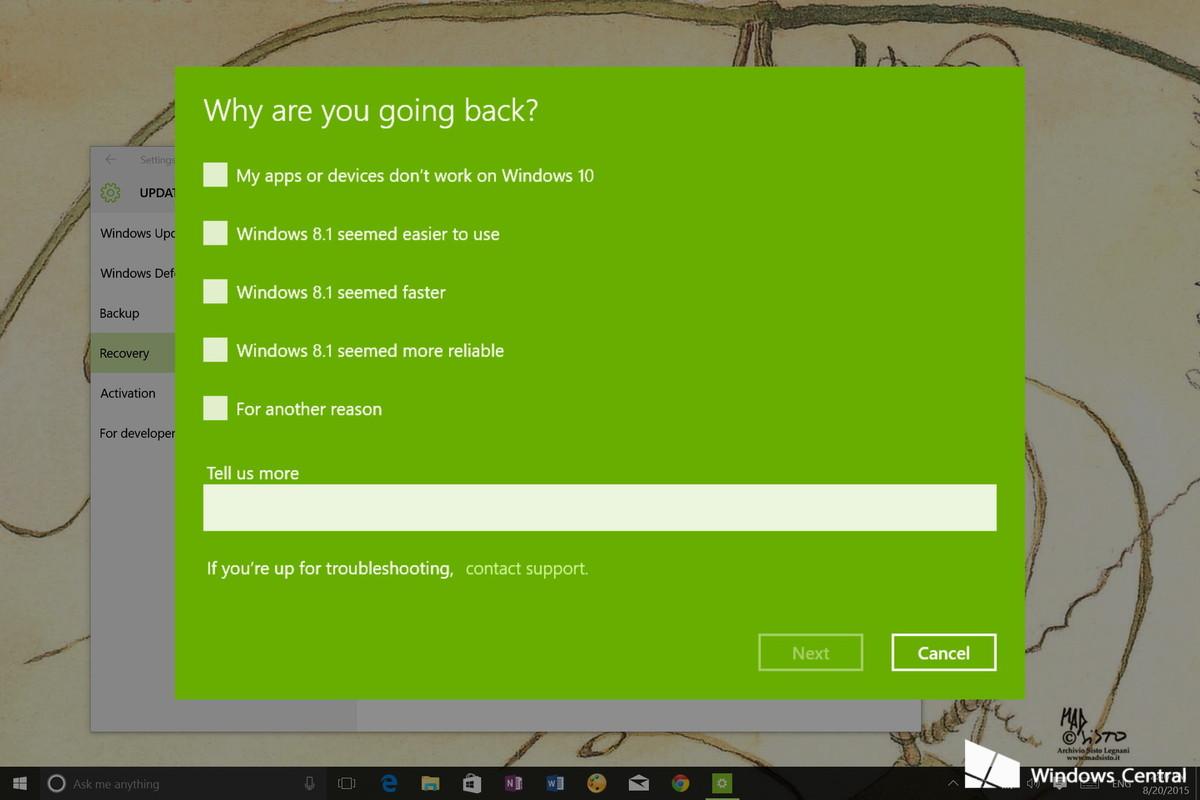The height and width of the screenshot is (800, 1200).
Task: Open the contact support link
Action: pyautogui.click(x=527, y=569)
